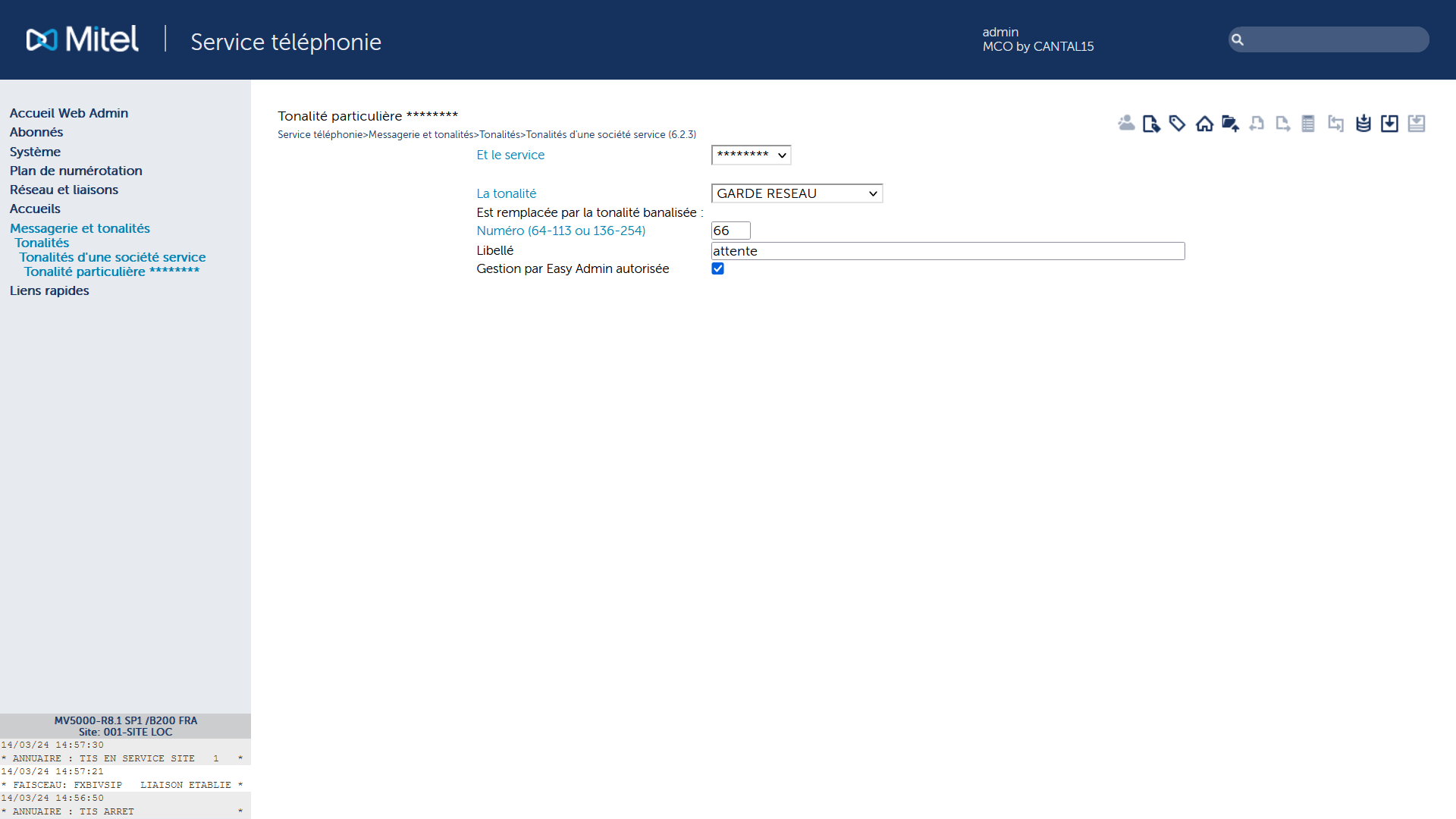Screen dimensions: 1456x819
Task: Click the document with tag toolbar icon
Action: (1152, 123)
